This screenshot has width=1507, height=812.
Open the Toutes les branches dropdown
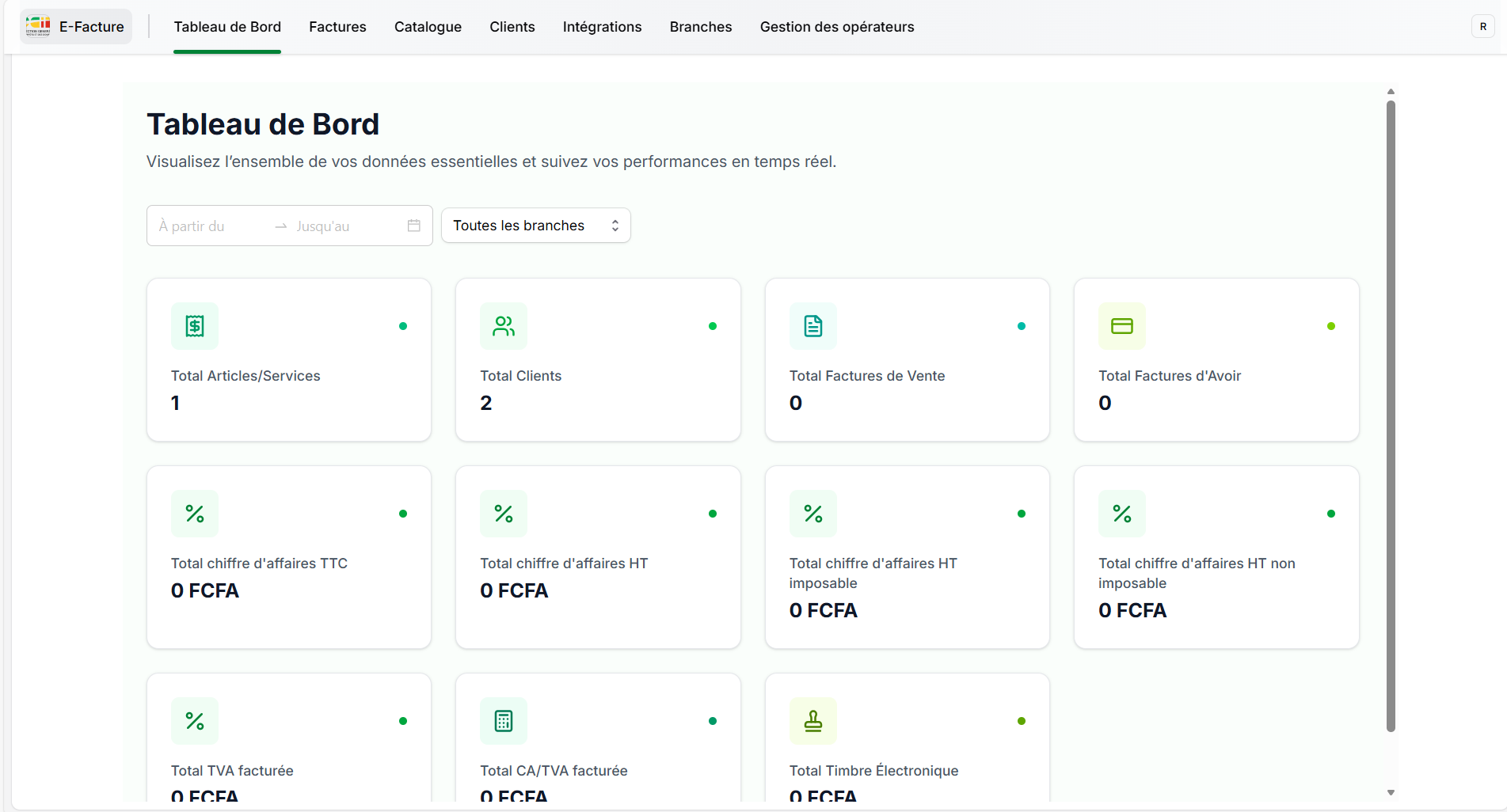(535, 225)
